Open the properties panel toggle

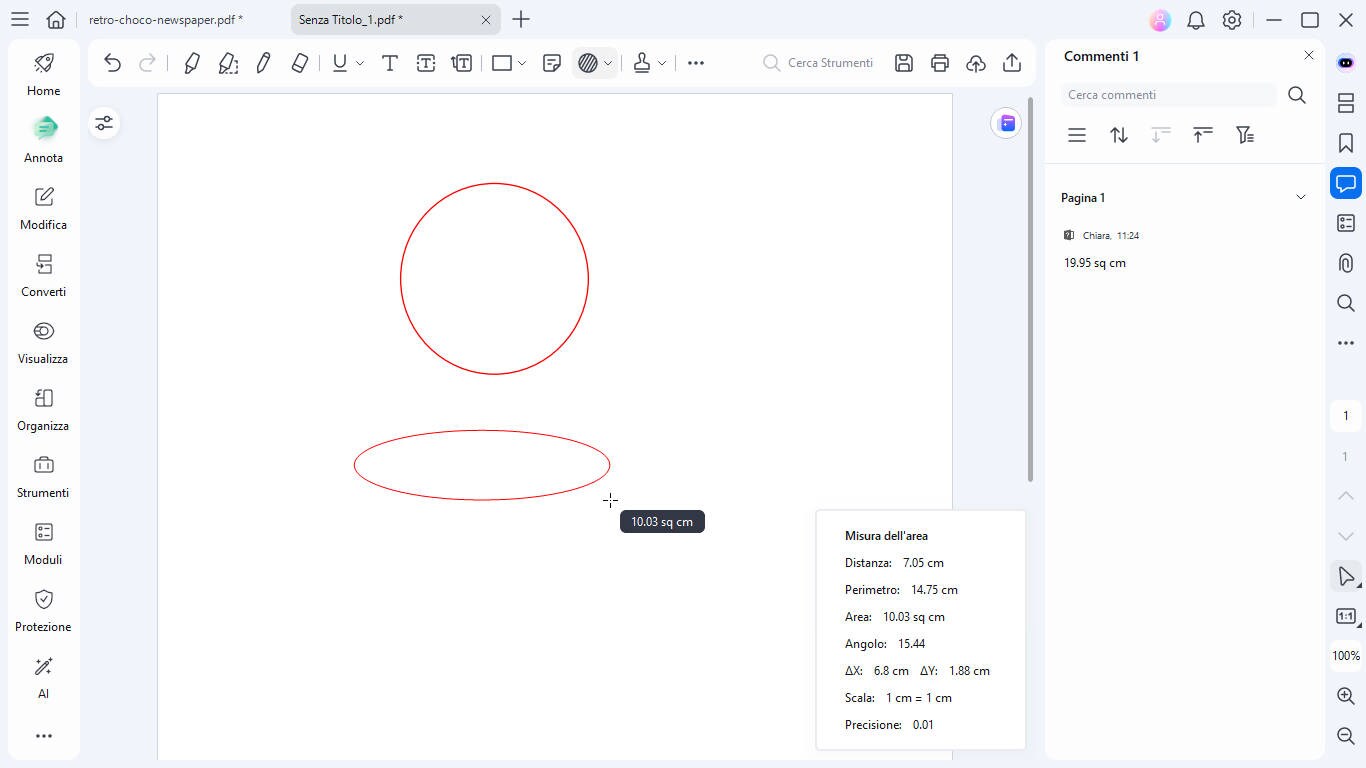pos(104,123)
